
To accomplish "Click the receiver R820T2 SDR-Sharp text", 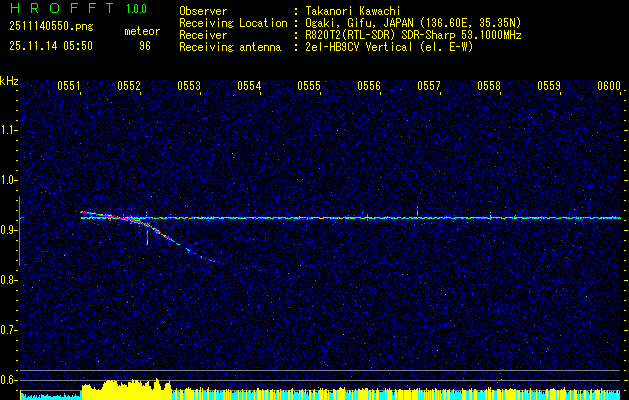I will click(413, 35).
